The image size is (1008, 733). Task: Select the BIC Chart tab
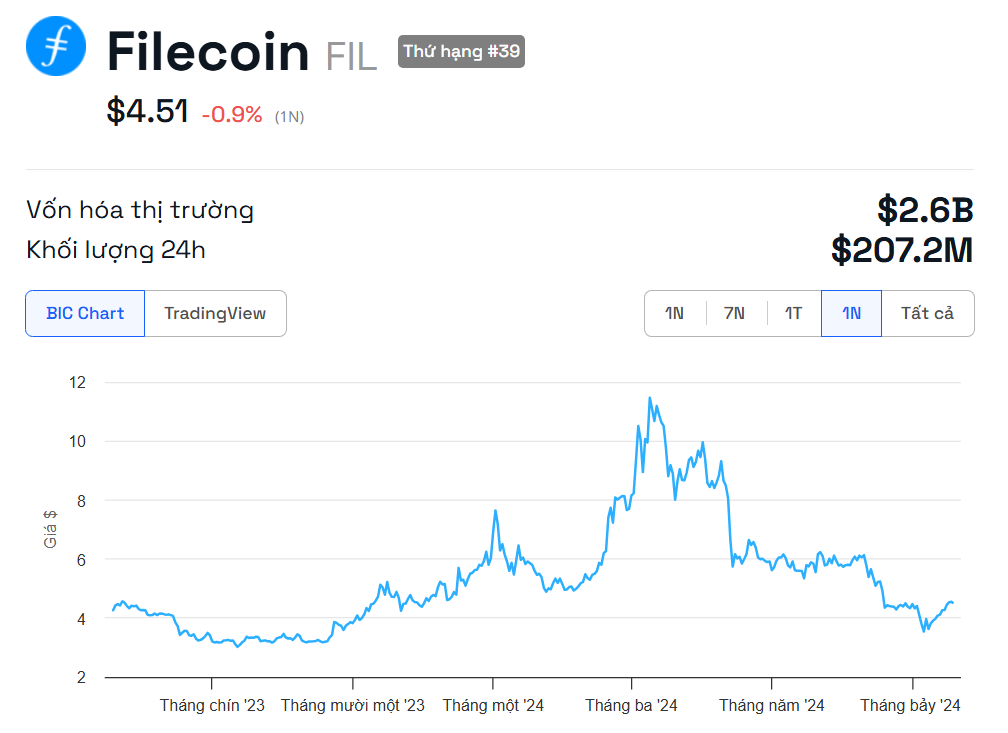[x=85, y=313]
